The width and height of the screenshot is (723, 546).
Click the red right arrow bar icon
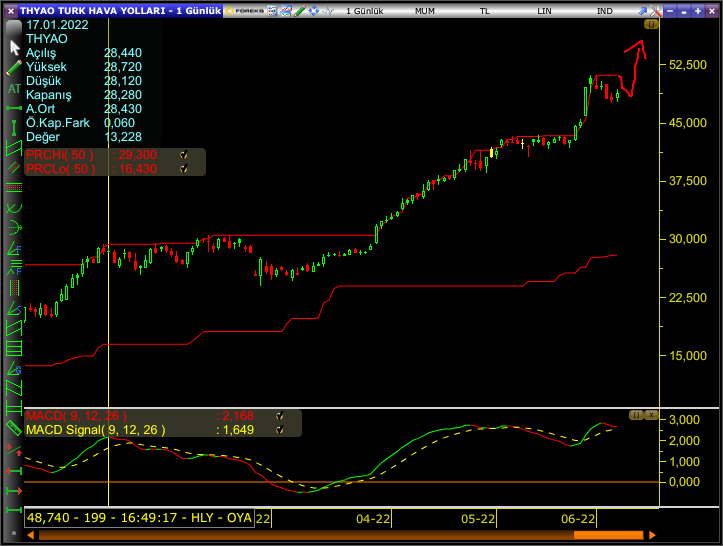[x=14, y=491]
